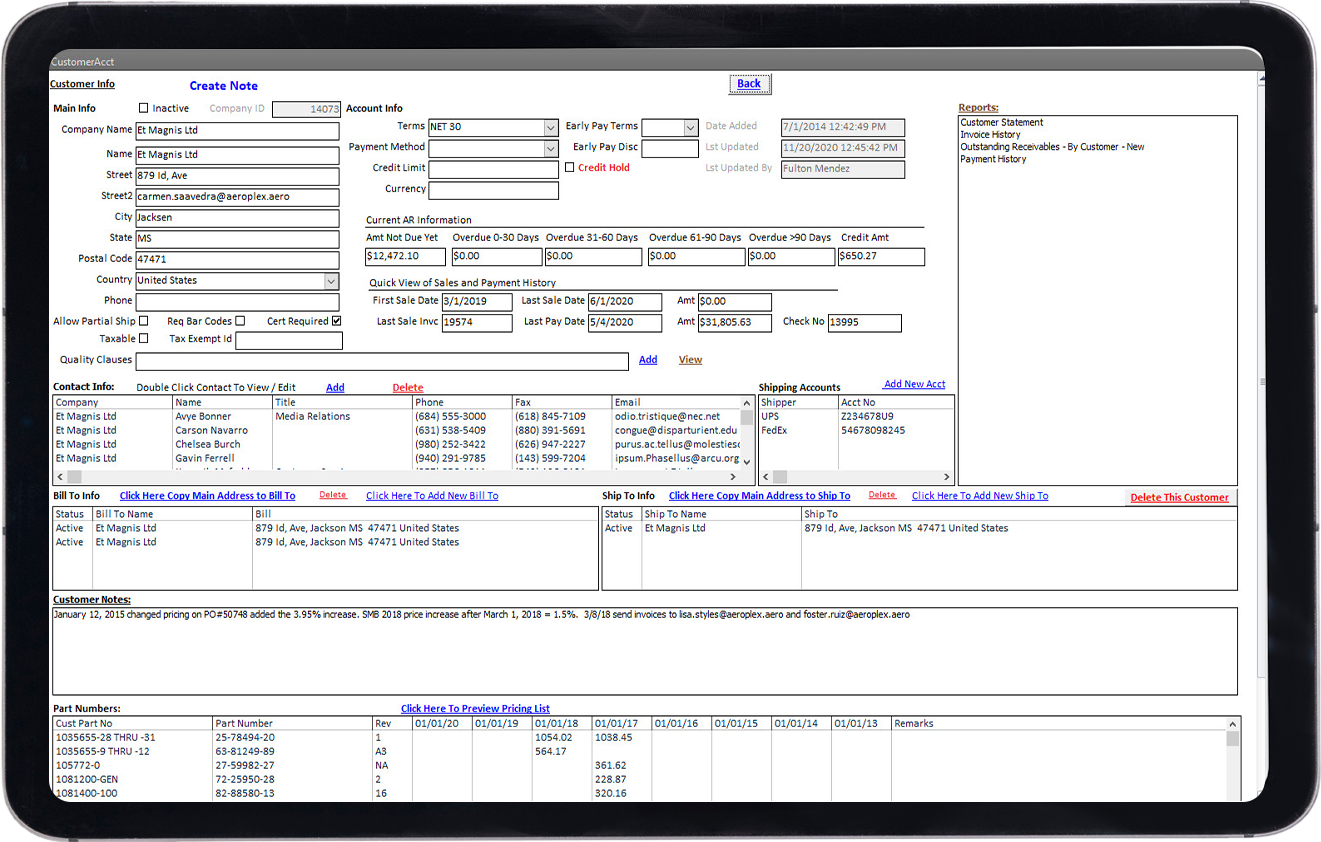Click the Street2 field with the email address
Image resolution: width=1321 pixels, height=842 pixels.
237,197
